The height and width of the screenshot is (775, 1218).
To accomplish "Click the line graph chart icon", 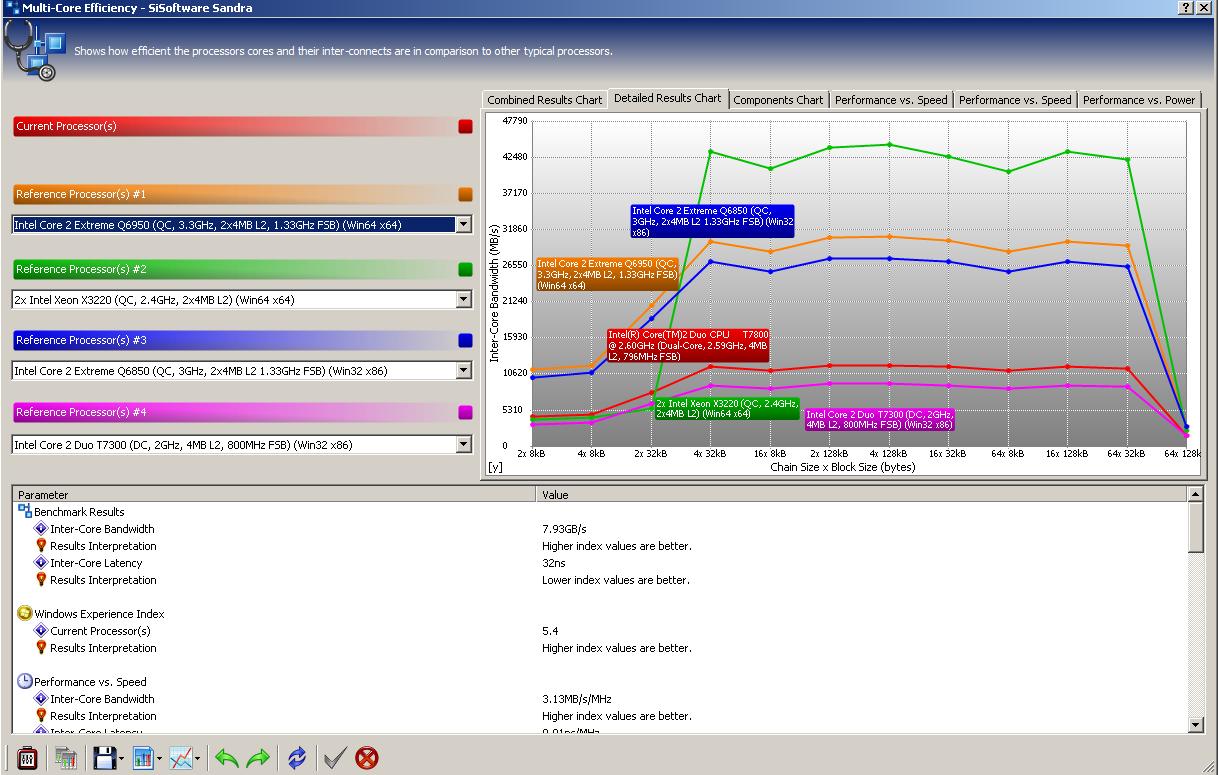I will click(181, 758).
